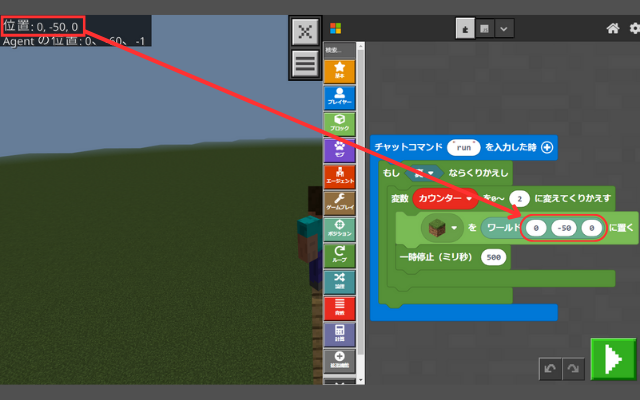Open the 基本 (Basic) star category
This screenshot has height=400, width=640.
tap(339, 71)
